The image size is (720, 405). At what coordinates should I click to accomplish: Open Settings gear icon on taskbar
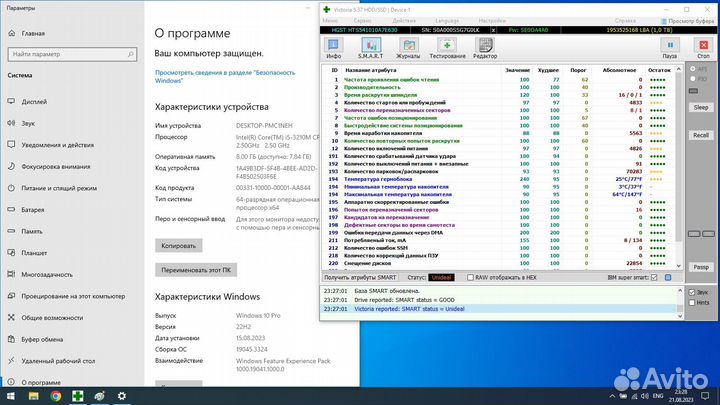click(122, 396)
